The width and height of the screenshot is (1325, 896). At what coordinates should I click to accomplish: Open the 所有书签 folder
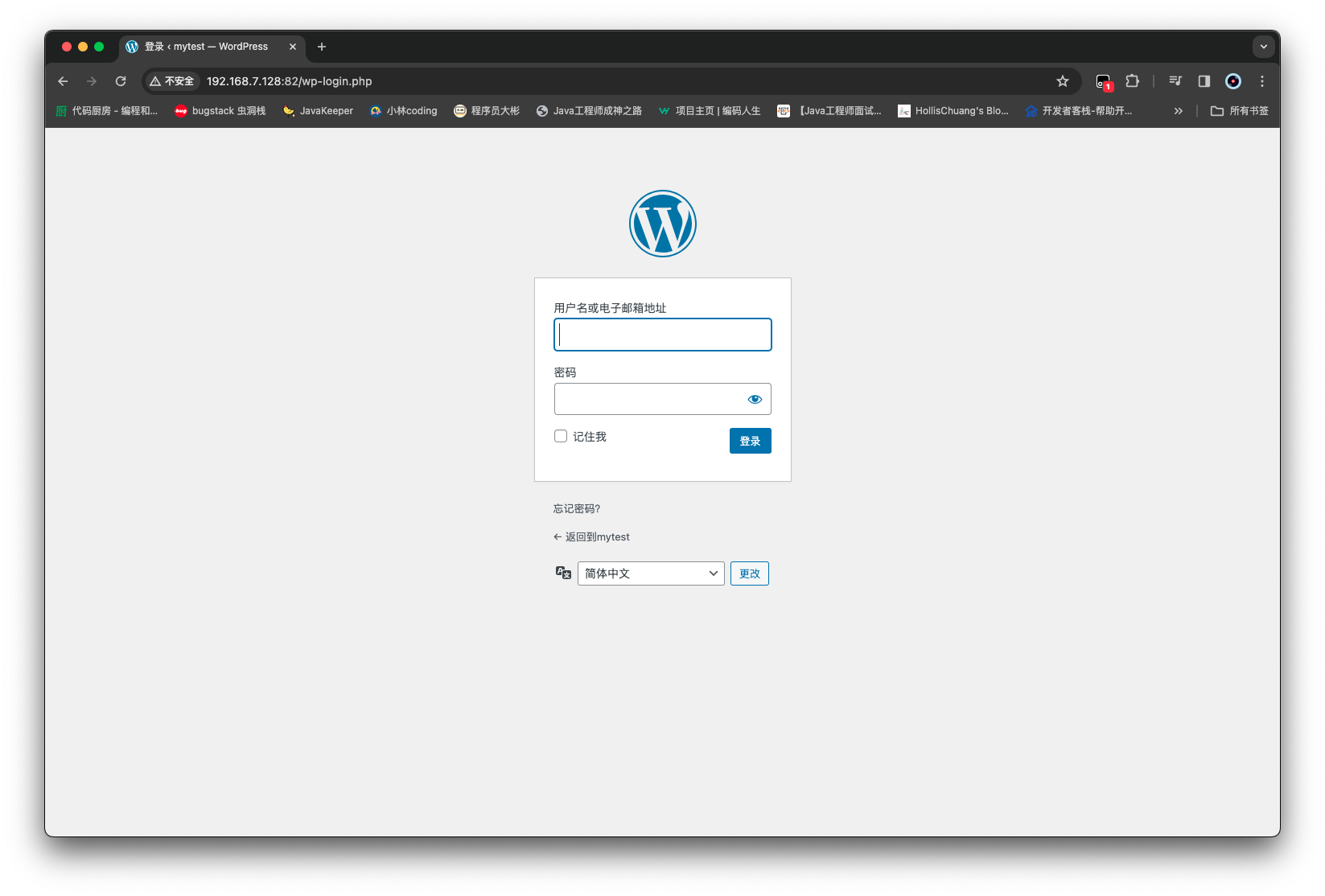click(x=1240, y=111)
